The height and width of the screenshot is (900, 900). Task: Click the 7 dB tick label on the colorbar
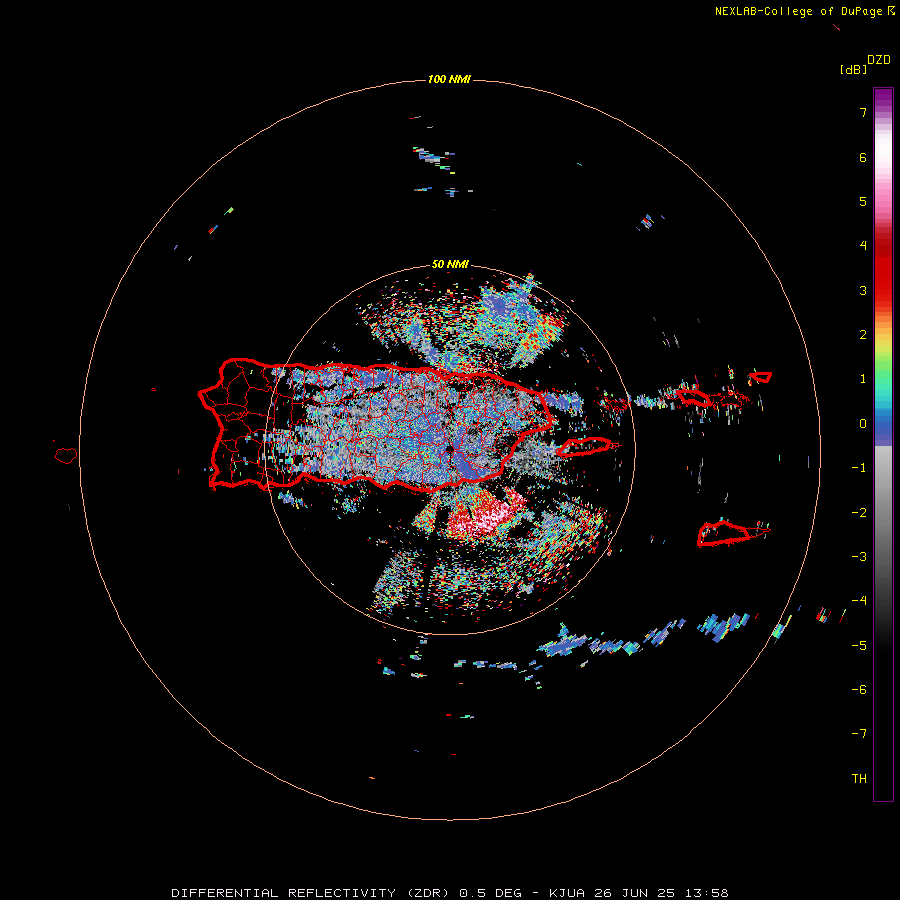pyautogui.click(x=863, y=112)
